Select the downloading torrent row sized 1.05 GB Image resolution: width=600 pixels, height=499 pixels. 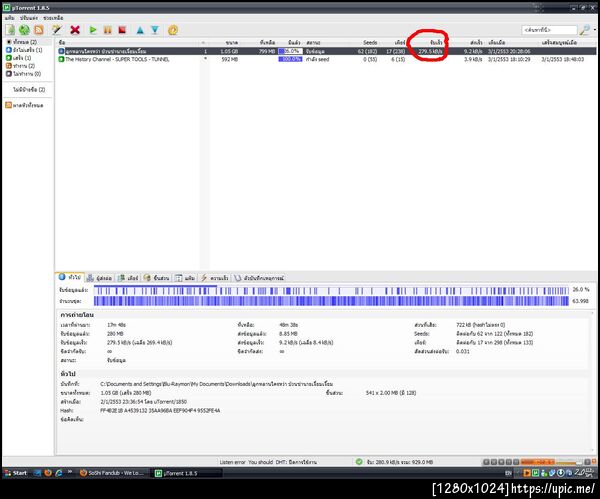(326, 51)
